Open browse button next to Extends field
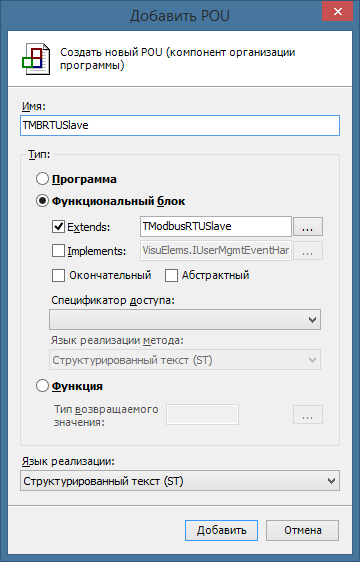This screenshot has width=361, height=563. tap(308, 227)
